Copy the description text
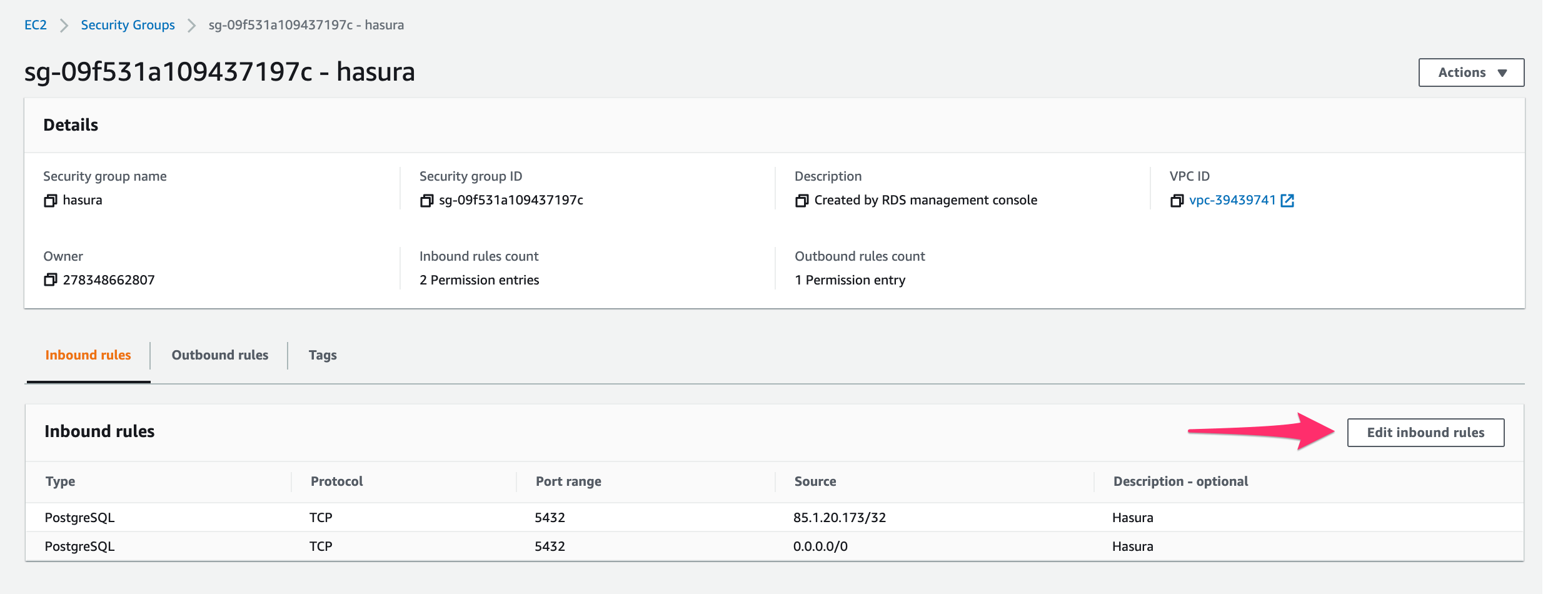This screenshot has width=1568, height=594. (802, 200)
